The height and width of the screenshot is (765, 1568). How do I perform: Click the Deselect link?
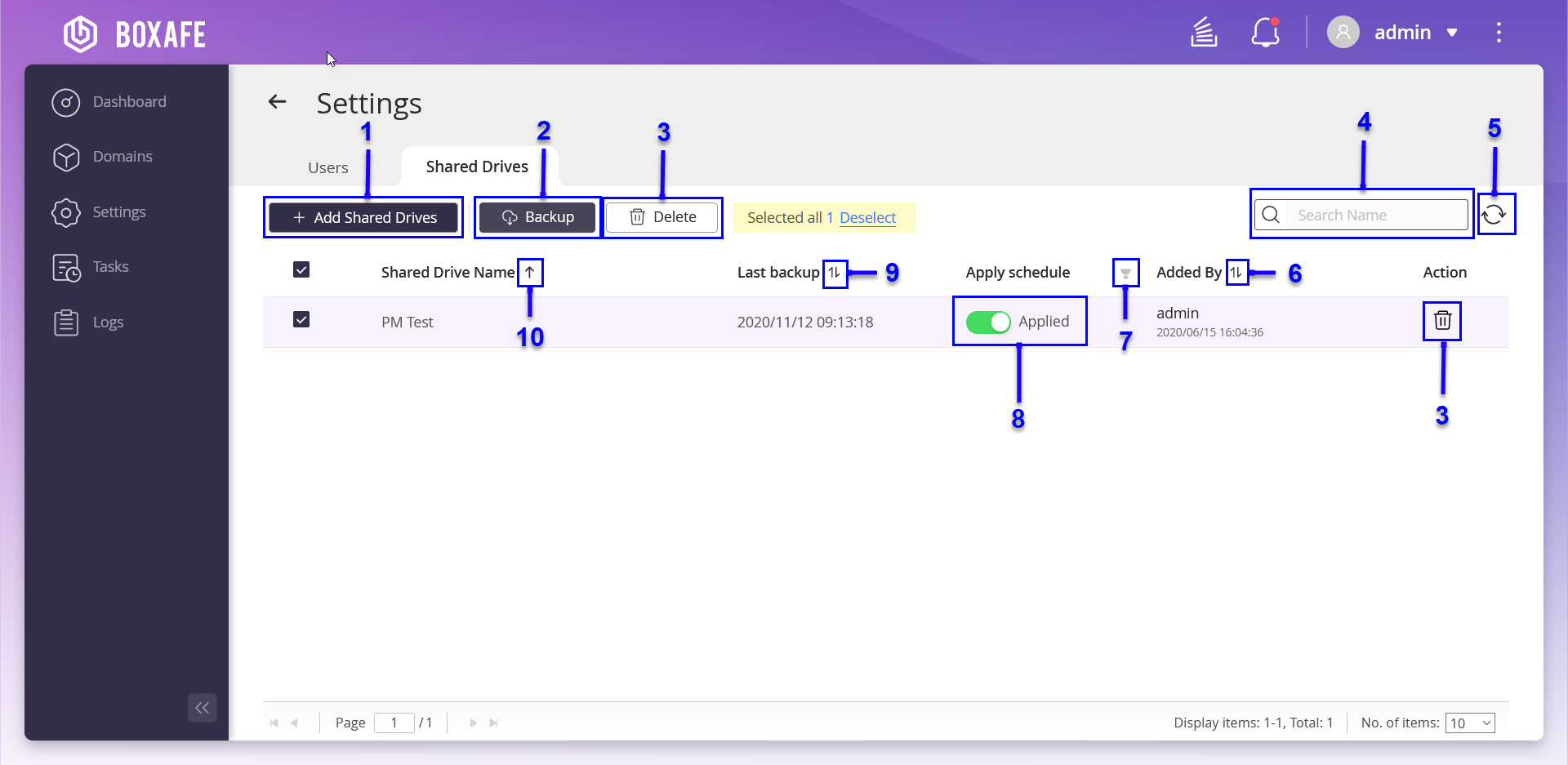867,218
